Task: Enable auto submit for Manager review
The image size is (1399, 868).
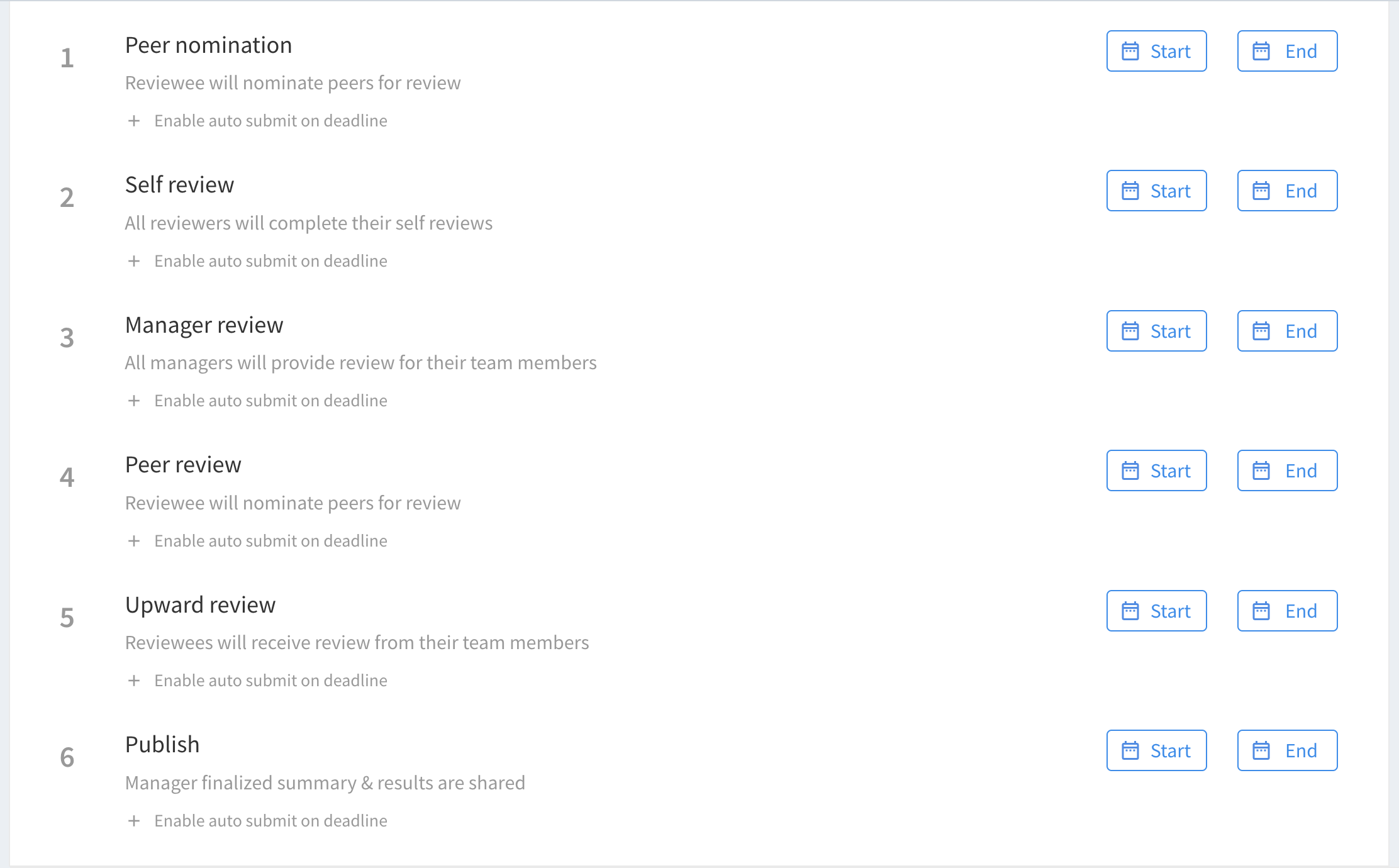Action: click(x=257, y=401)
